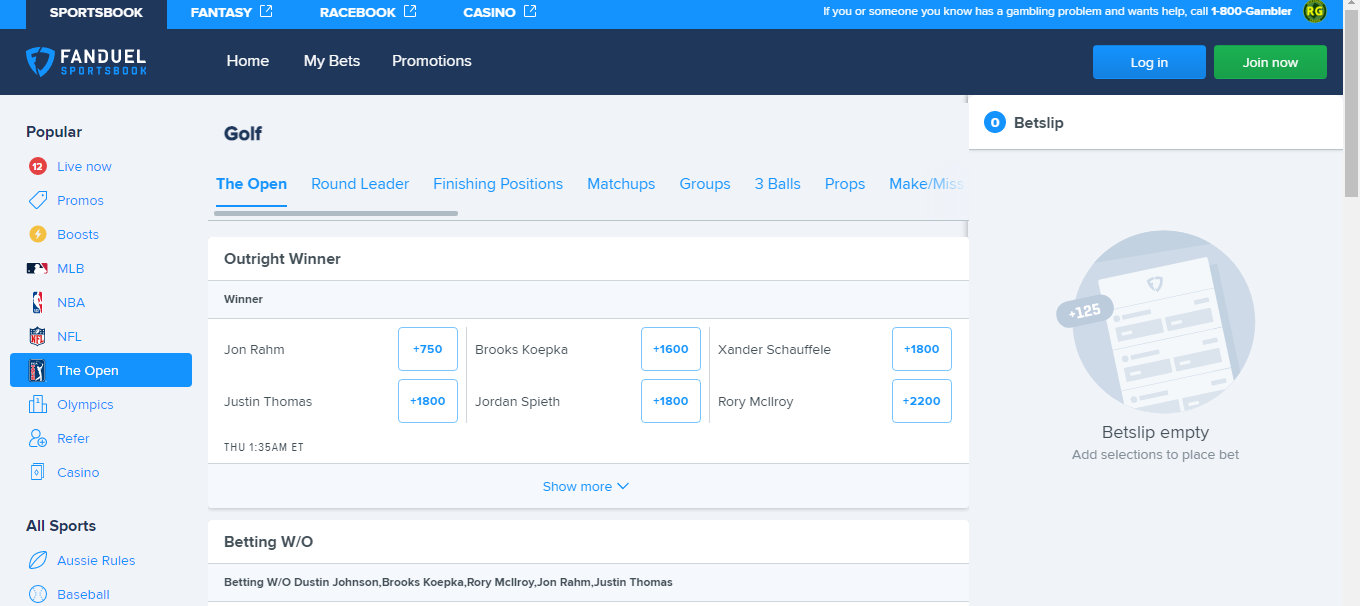
Task: Click the Betslip header
Action: pyautogui.click(x=1155, y=123)
